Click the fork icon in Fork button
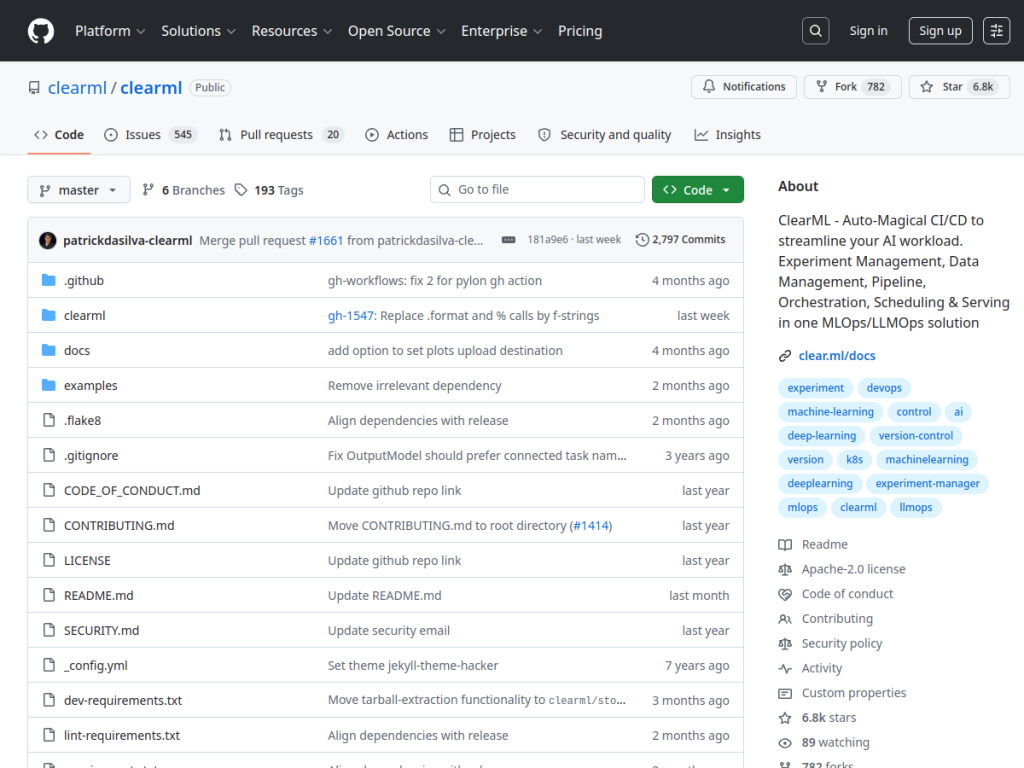 coord(822,86)
